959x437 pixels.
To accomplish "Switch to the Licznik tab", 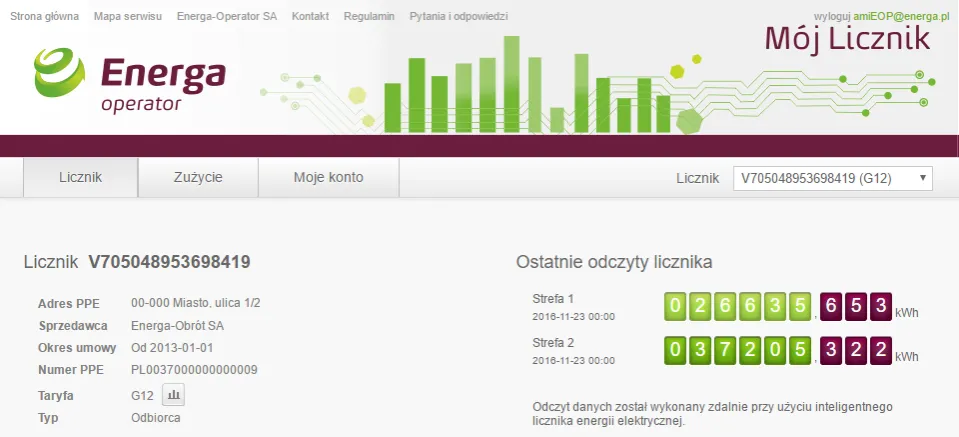I will tap(80, 178).
